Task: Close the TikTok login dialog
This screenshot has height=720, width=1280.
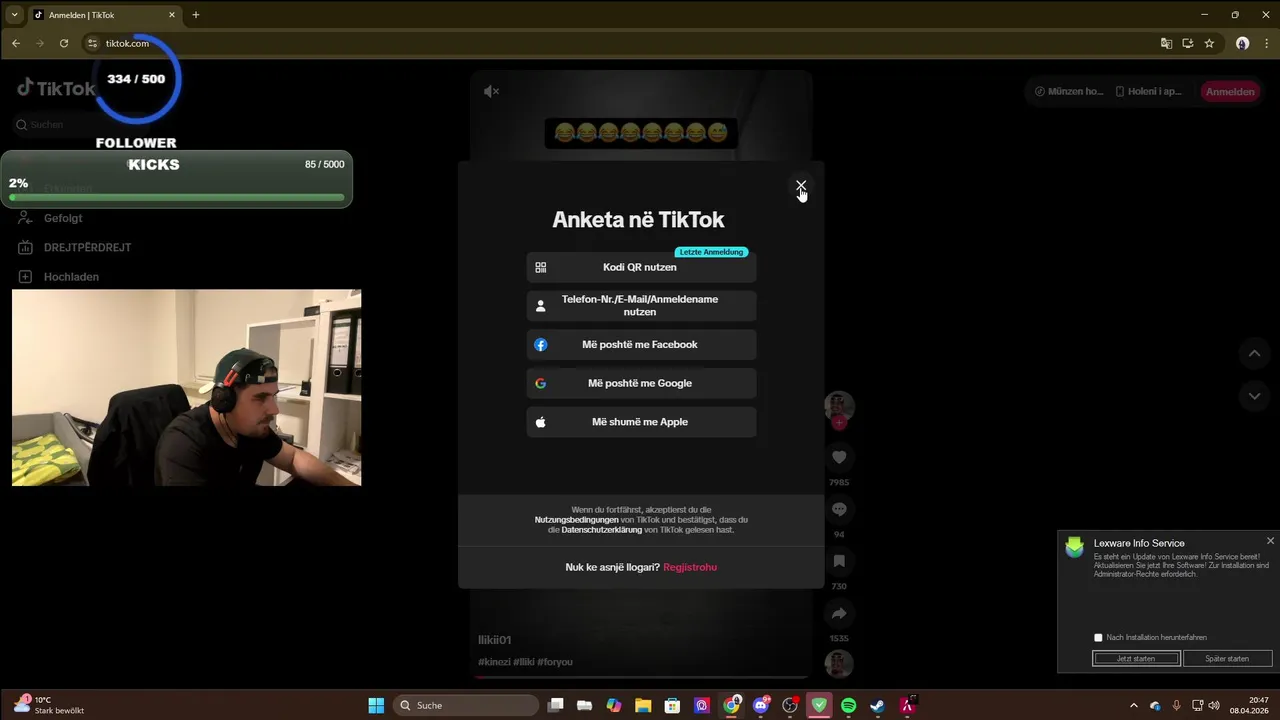Action: pos(800,186)
